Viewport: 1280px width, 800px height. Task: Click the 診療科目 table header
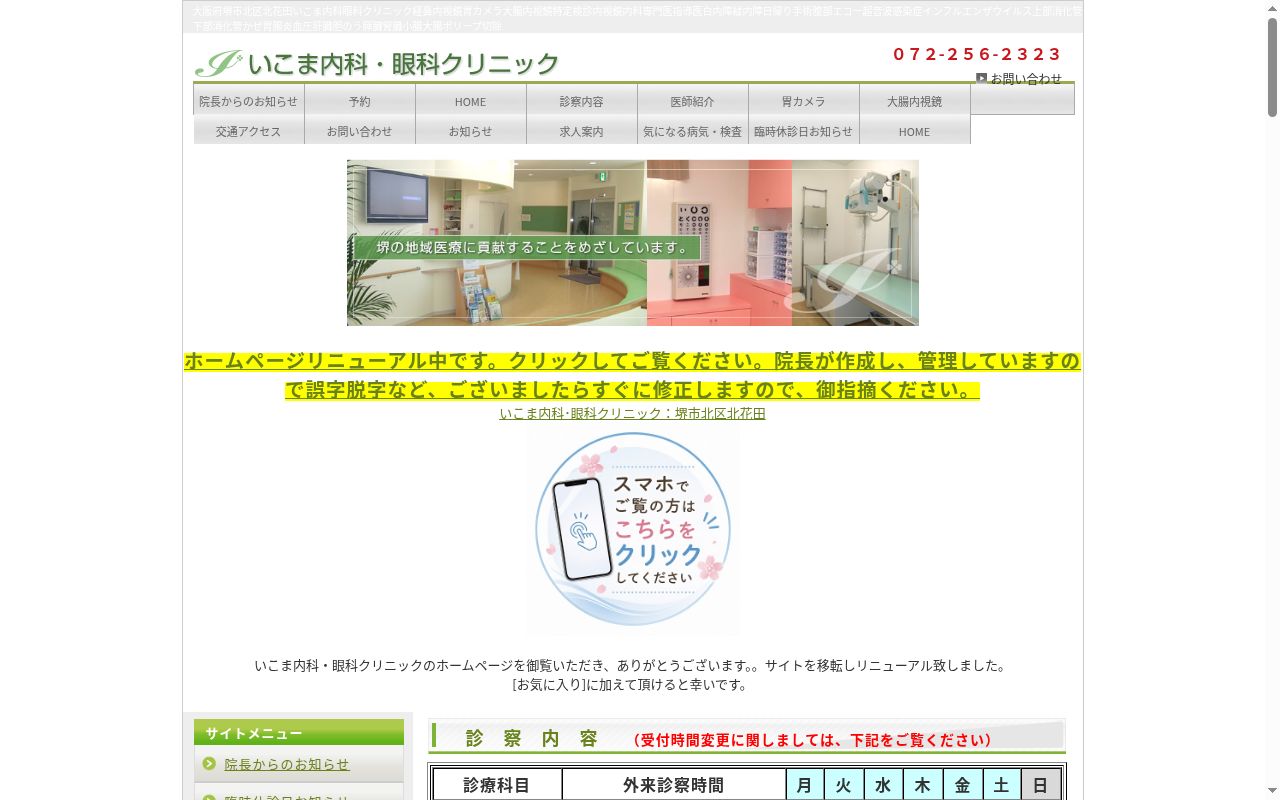pyautogui.click(x=497, y=785)
